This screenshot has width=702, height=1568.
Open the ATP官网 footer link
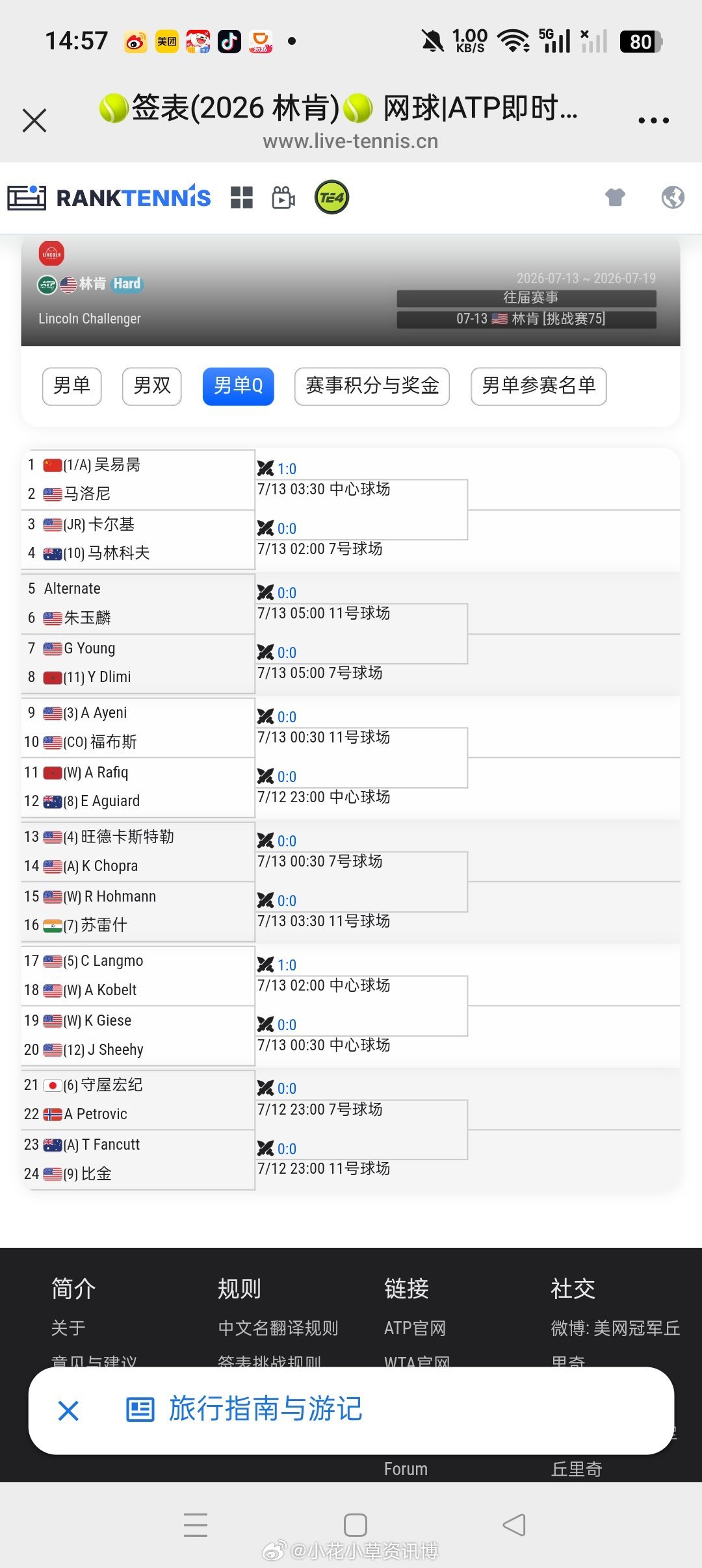(x=415, y=1328)
